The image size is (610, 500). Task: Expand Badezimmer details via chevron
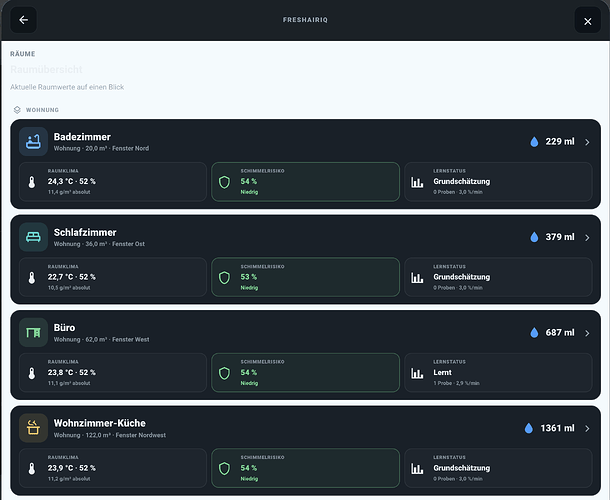(587, 142)
